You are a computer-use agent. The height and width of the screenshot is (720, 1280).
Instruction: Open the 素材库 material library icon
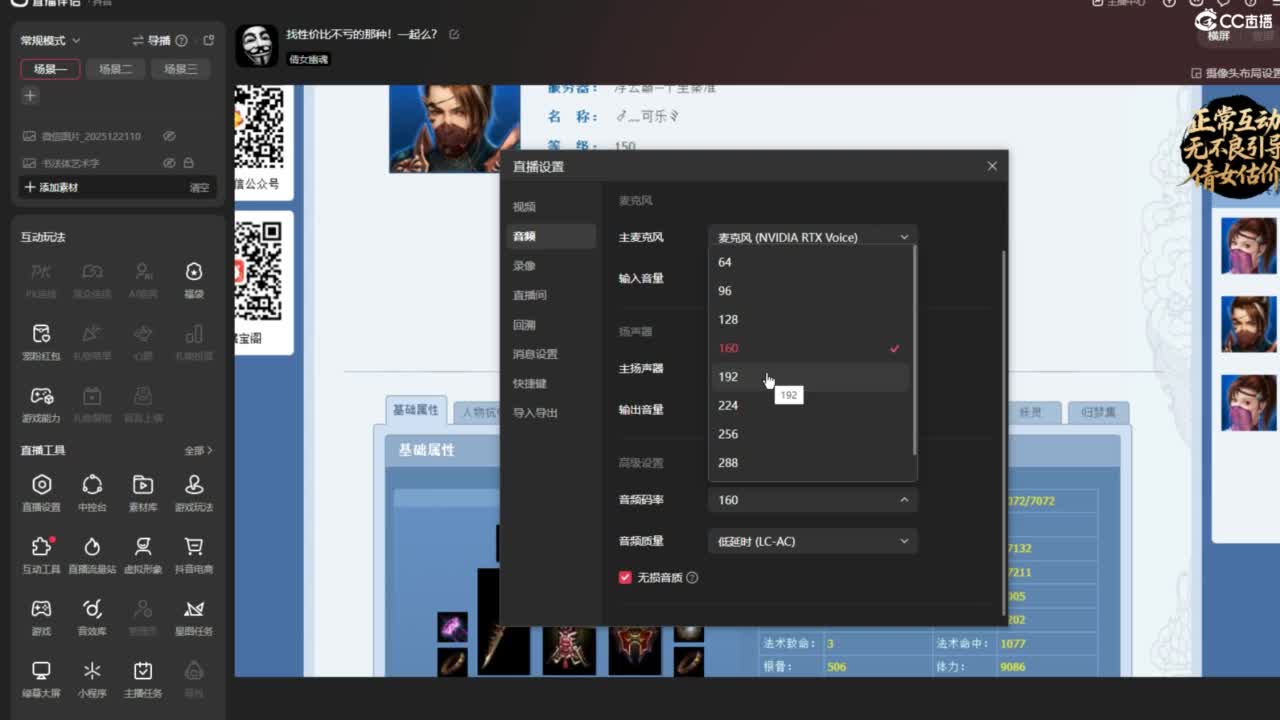point(143,492)
